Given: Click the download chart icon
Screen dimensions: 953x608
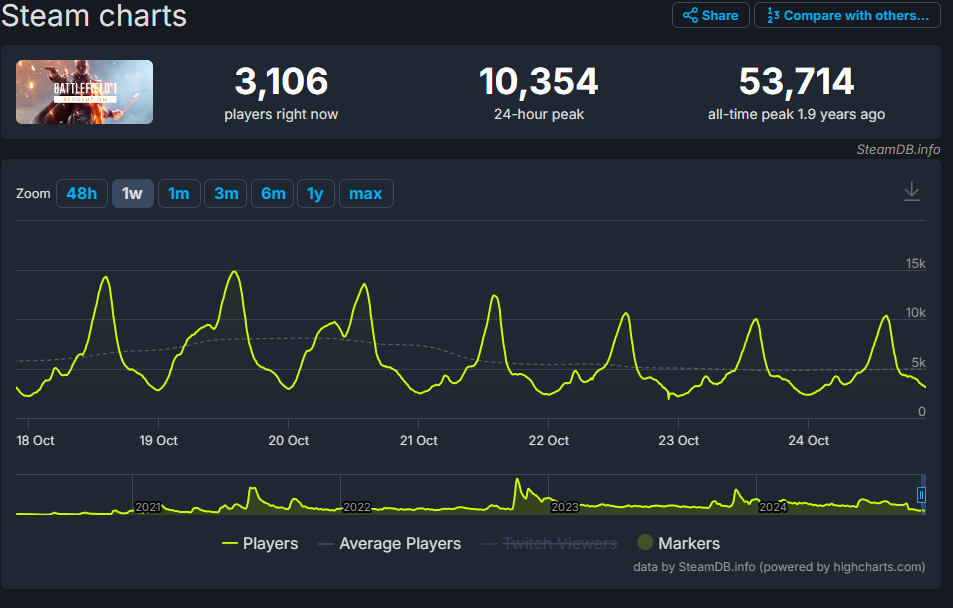Looking at the screenshot, I should (912, 192).
